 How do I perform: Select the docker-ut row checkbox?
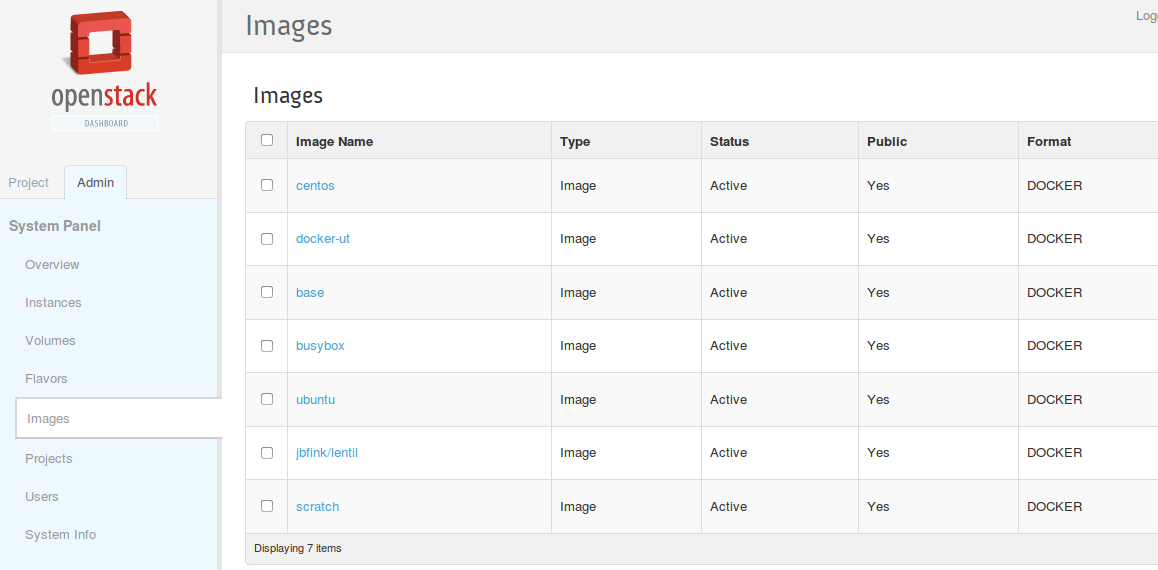click(x=267, y=238)
